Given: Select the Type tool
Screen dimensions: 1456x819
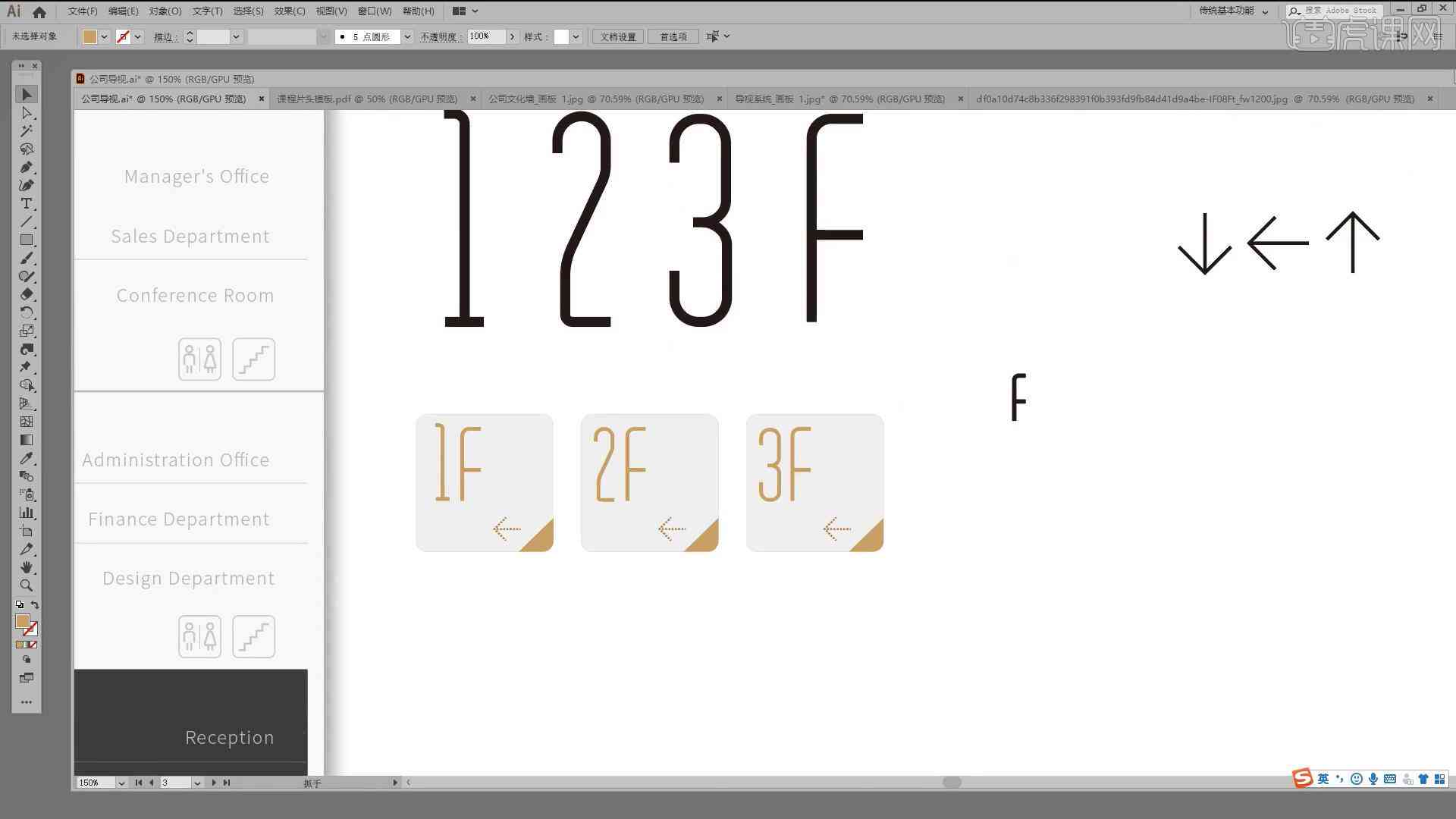Looking at the screenshot, I should point(27,204).
